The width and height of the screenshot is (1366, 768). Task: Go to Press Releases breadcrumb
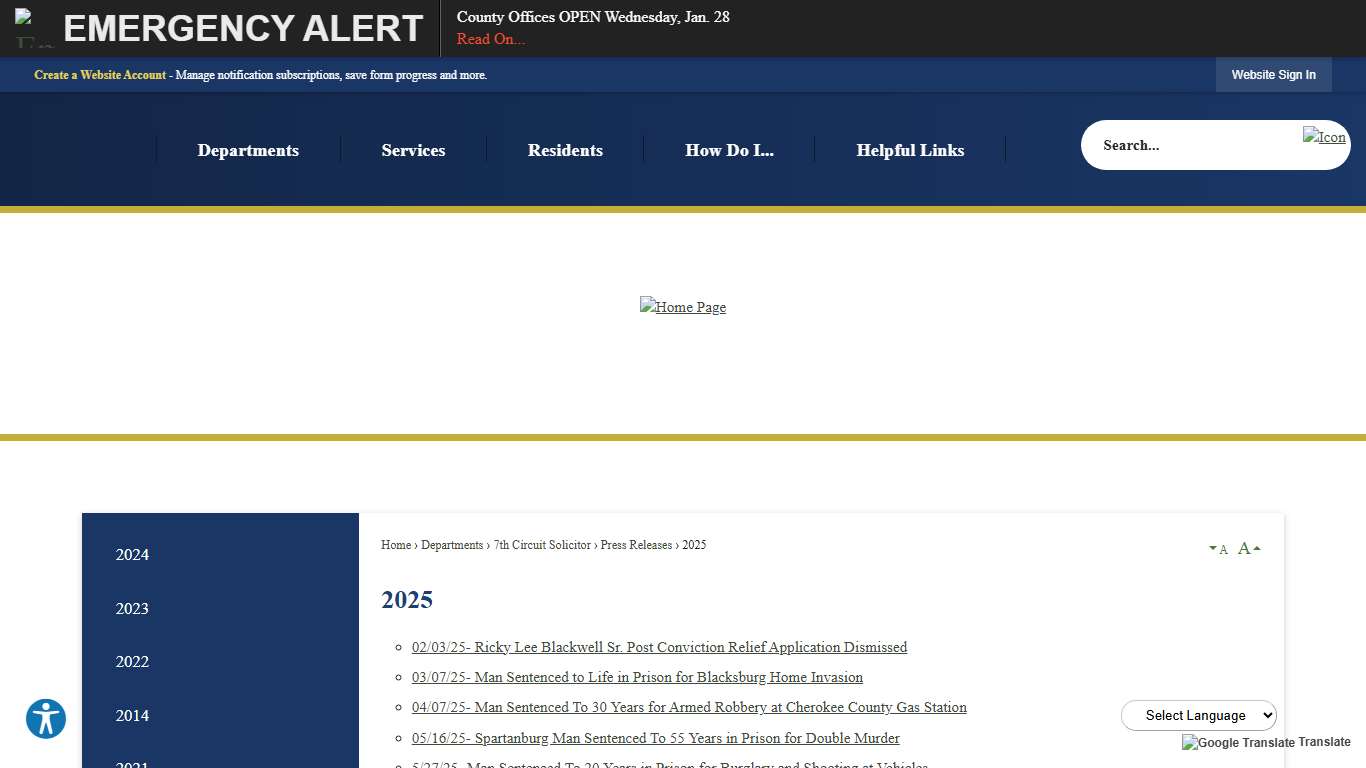click(x=636, y=545)
